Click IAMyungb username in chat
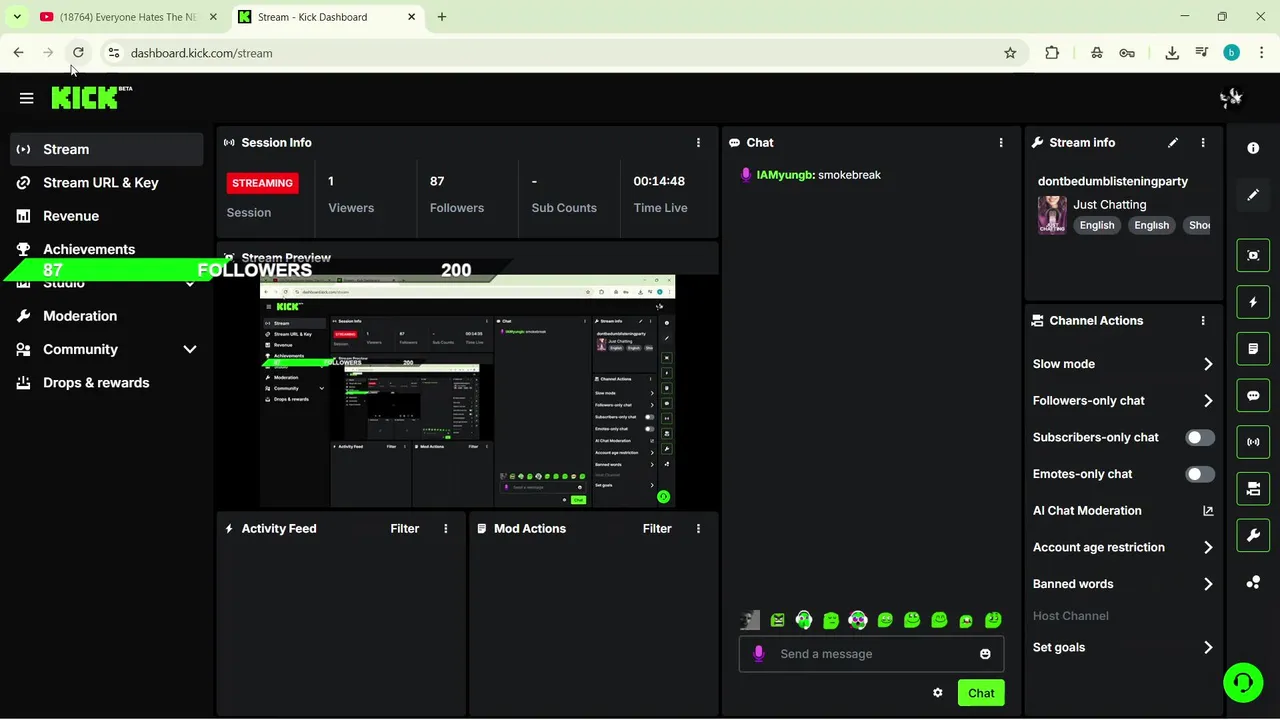Viewport: 1280px width, 720px height. pyautogui.click(x=784, y=175)
